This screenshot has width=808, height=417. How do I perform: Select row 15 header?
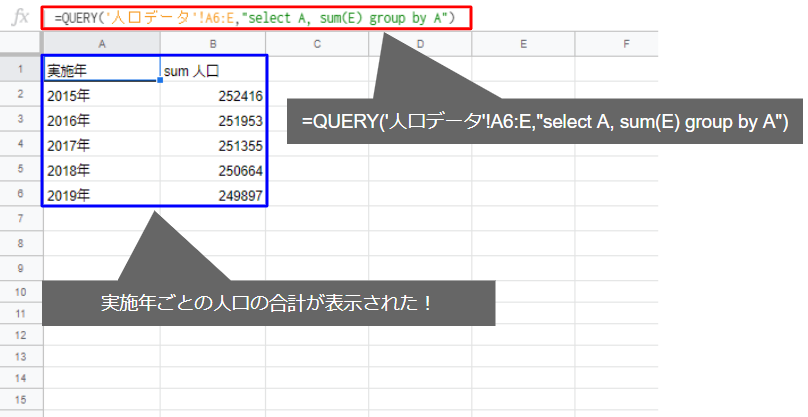(21, 400)
